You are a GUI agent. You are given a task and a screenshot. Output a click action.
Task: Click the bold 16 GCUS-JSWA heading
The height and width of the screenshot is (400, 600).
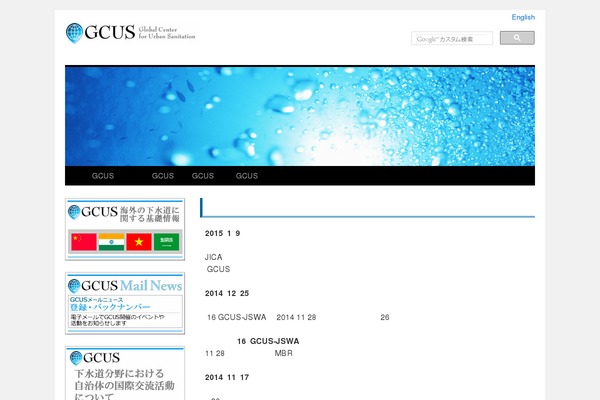click(268, 341)
